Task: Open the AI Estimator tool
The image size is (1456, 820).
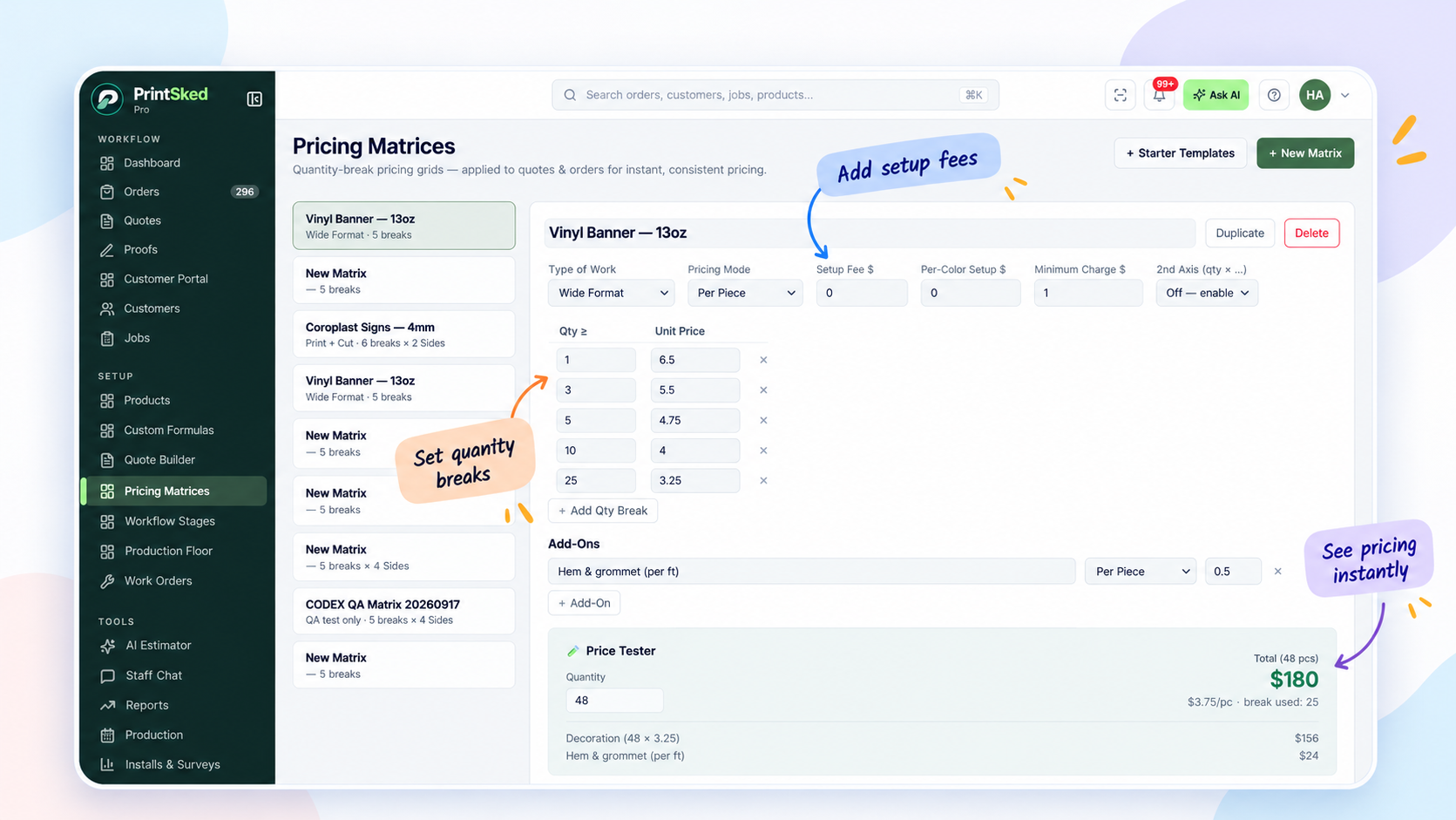Action: 175,646
